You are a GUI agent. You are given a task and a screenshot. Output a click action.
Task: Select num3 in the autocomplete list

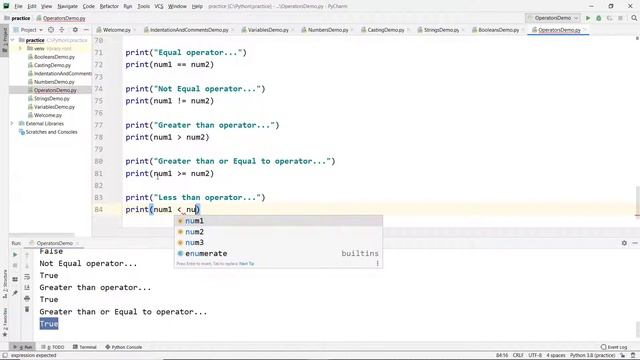[x=278, y=242]
